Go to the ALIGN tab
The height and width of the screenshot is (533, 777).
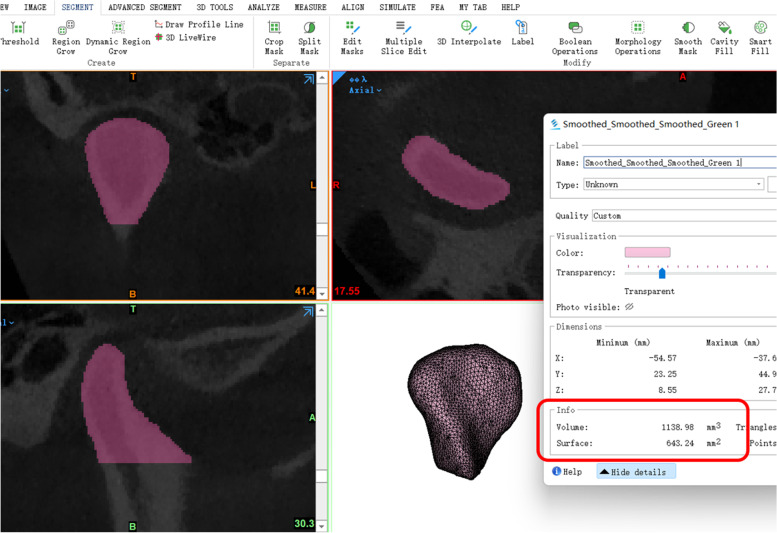point(352,7)
